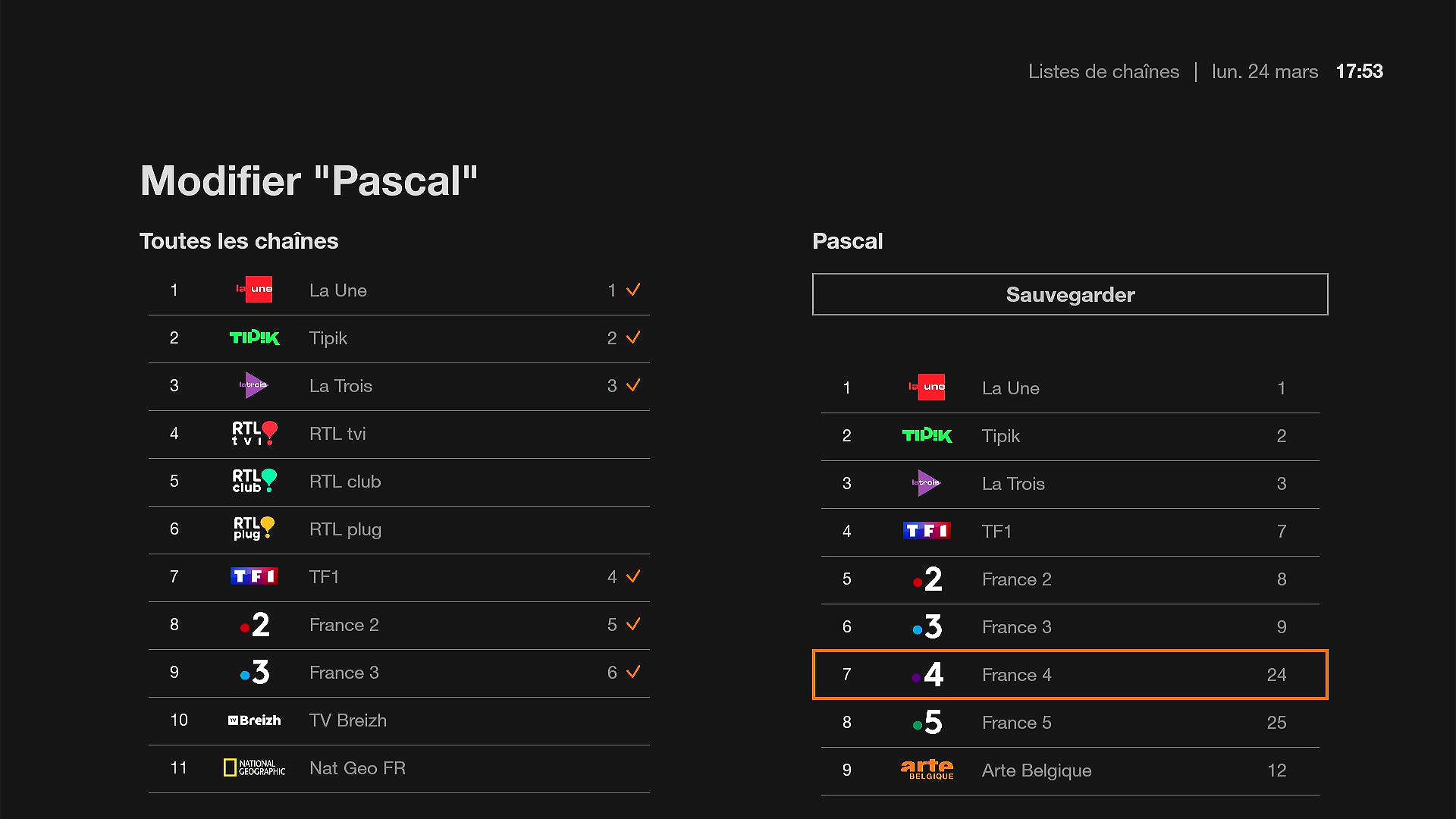This screenshot has width=1456, height=819.
Task: Click the RTL tvi logo icon
Action: tap(254, 434)
